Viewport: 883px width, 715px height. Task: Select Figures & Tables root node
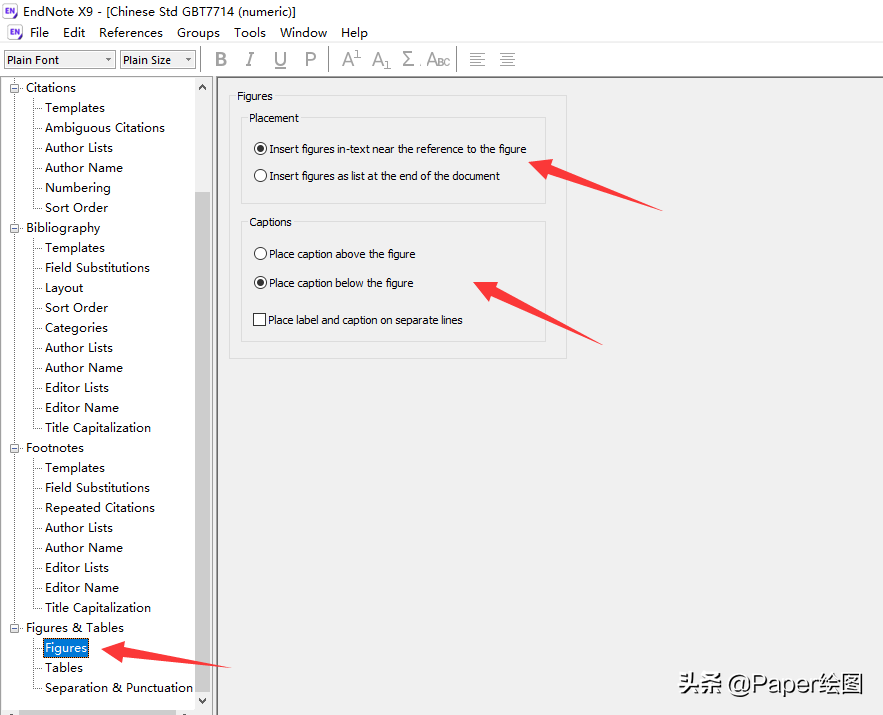point(75,627)
